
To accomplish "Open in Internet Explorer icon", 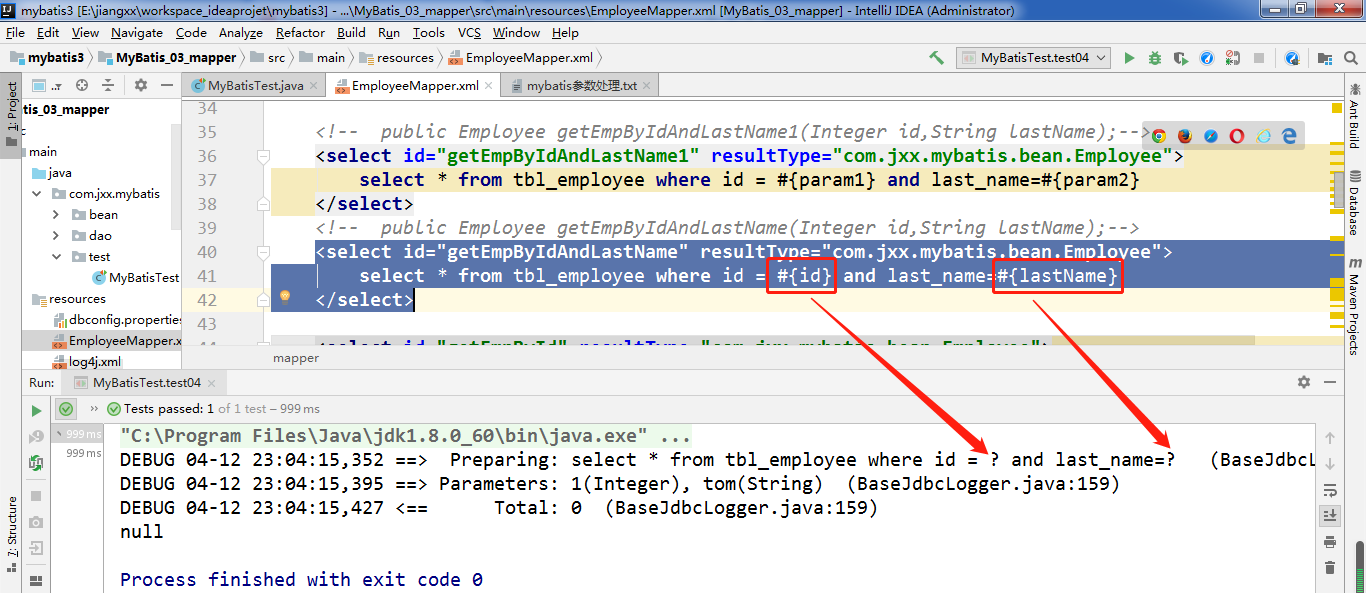I will click(x=1264, y=136).
